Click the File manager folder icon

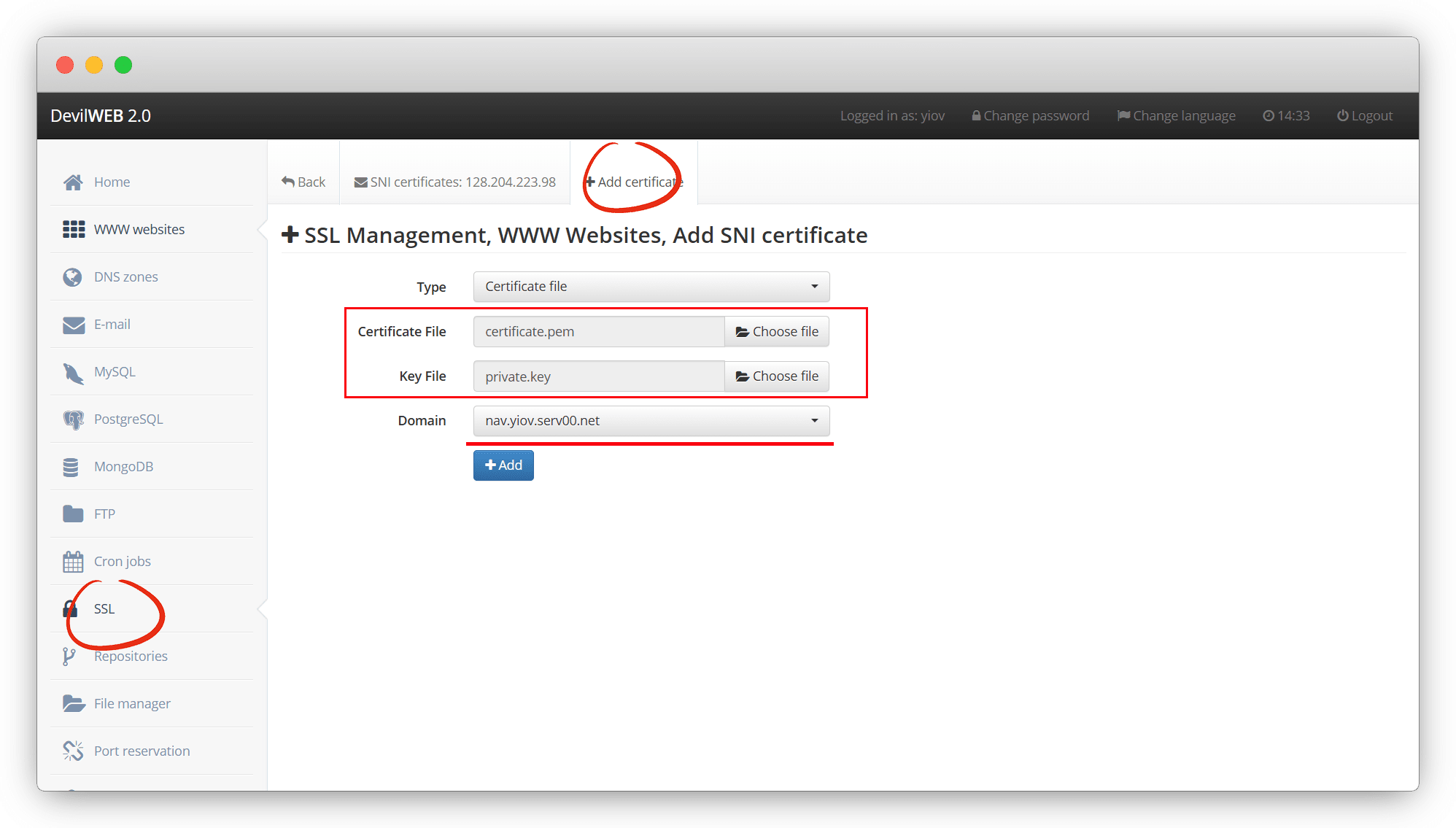pos(73,703)
